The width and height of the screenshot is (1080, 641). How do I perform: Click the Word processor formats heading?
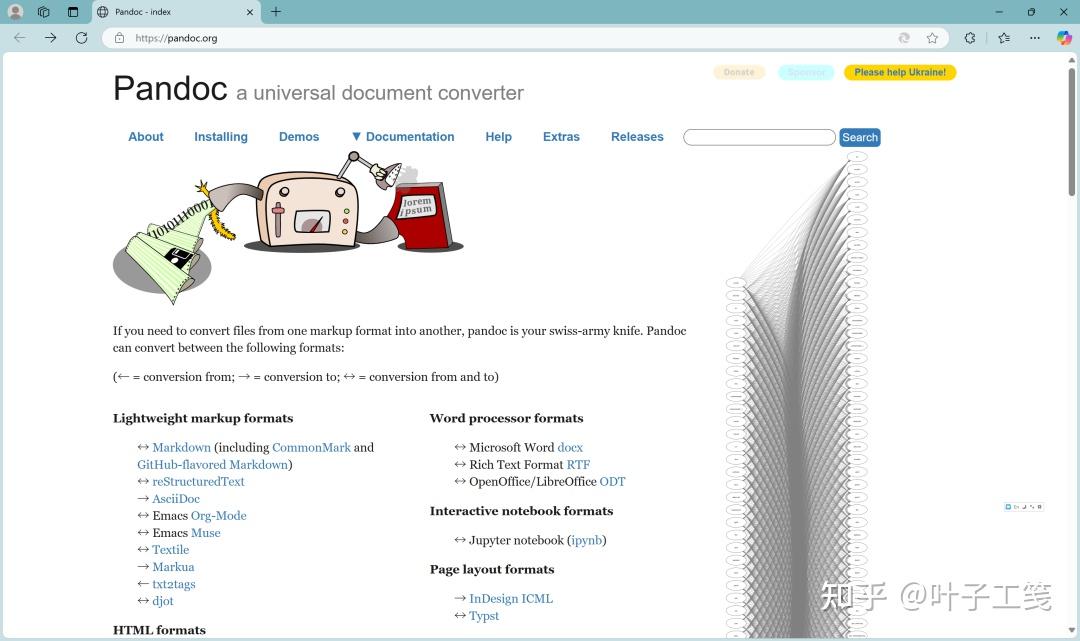[506, 418]
